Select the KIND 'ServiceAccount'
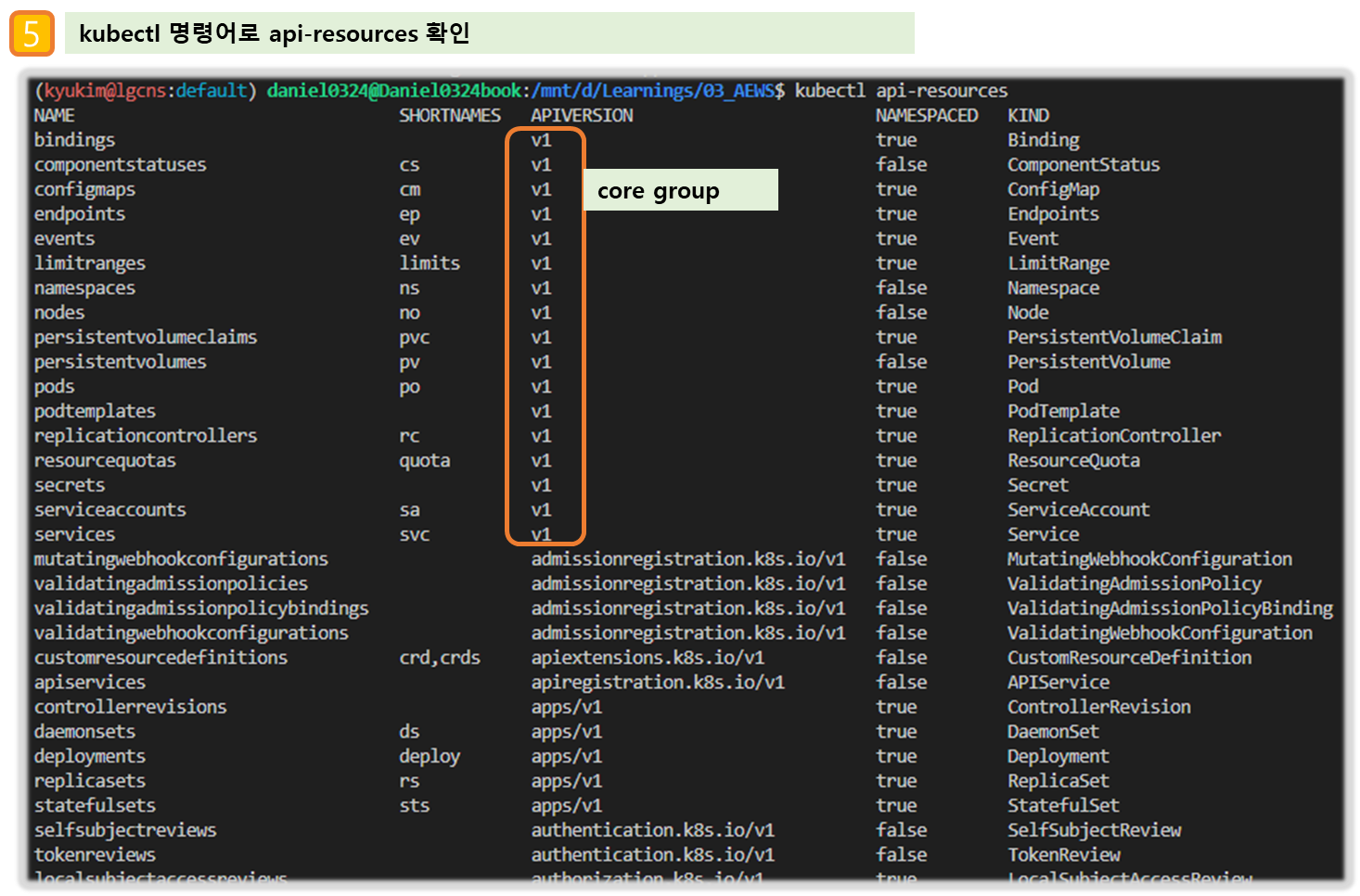The image size is (1360, 896). click(x=1079, y=510)
